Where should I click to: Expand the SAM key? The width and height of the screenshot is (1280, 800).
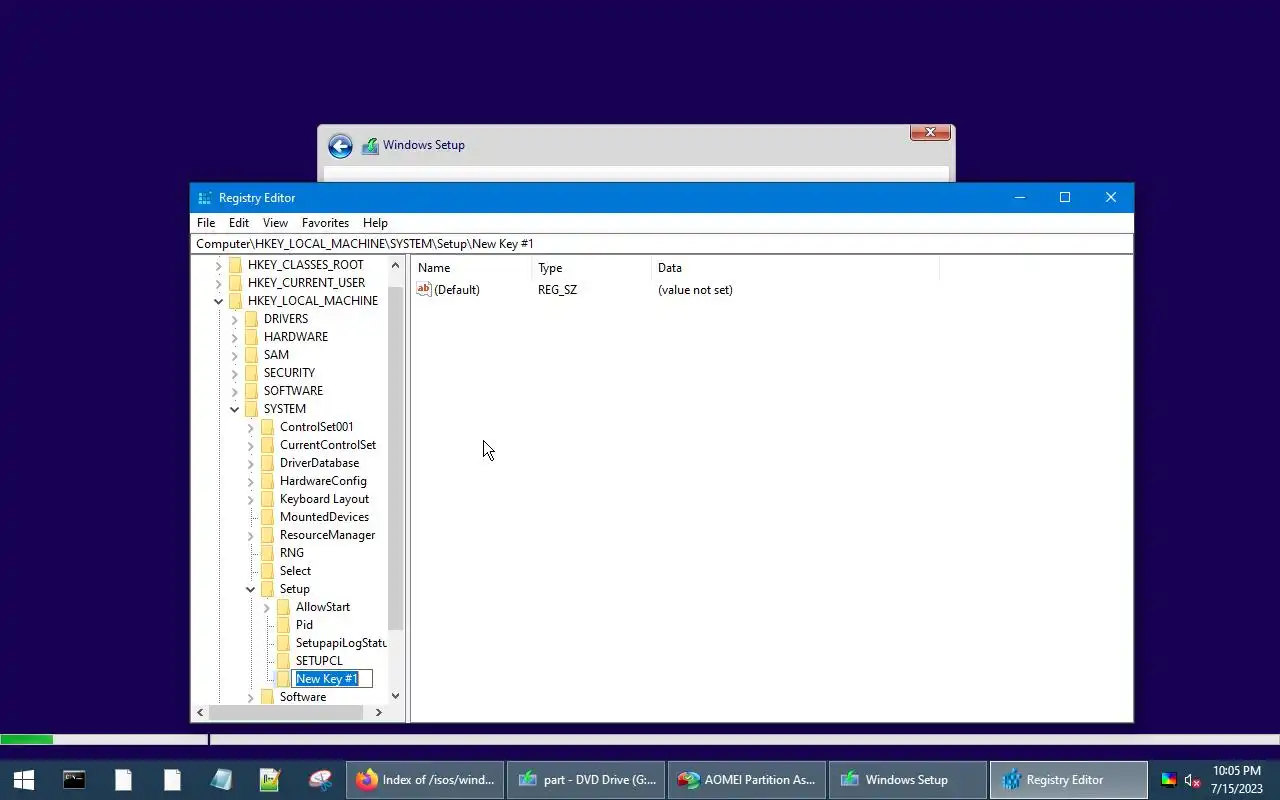235,355
